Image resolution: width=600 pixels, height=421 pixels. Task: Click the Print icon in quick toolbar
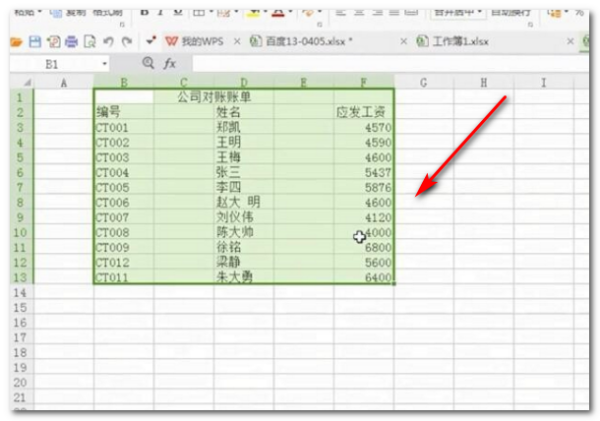click(x=72, y=42)
